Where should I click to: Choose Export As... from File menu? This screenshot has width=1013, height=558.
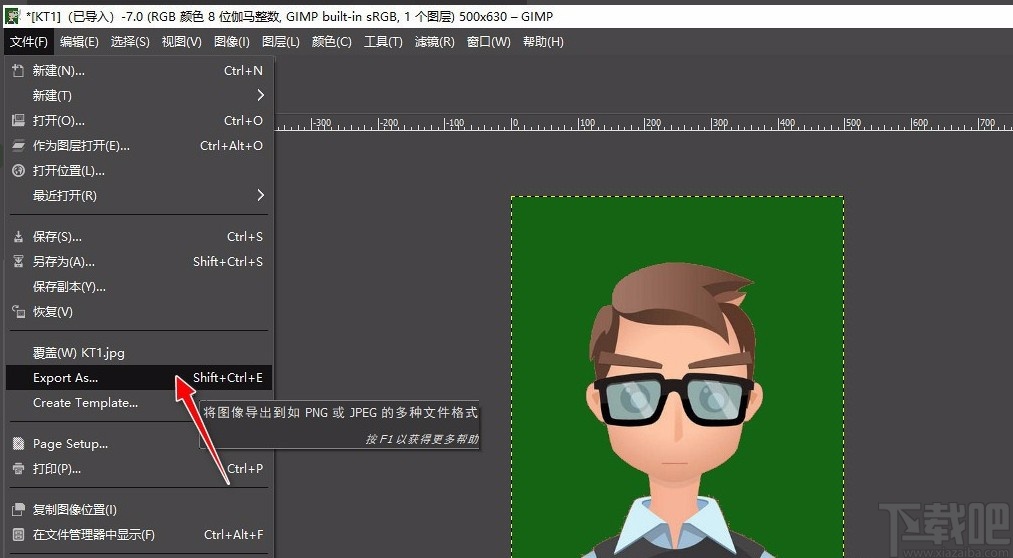point(66,378)
